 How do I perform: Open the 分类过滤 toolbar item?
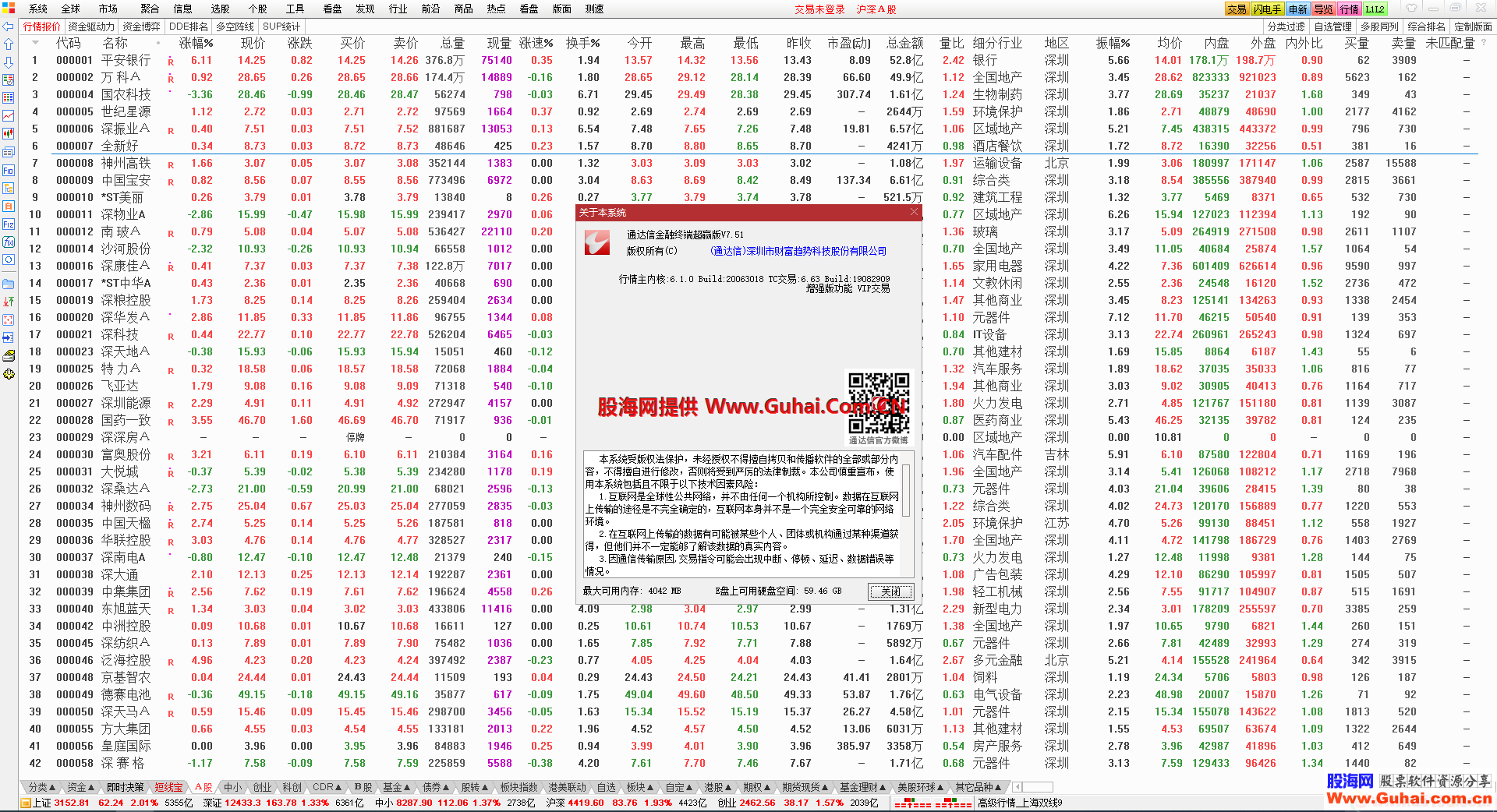click(x=1286, y=26)
